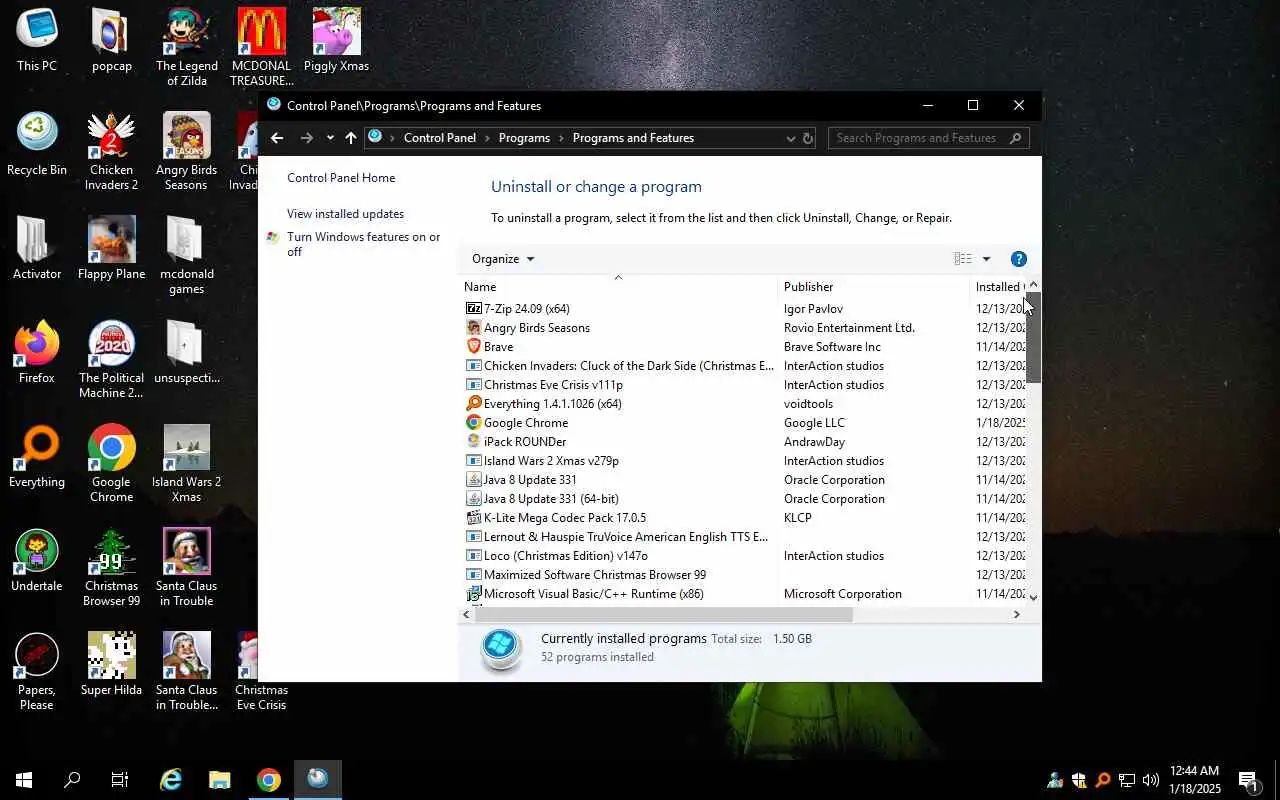Open View installed updates link

click(345, 214)
